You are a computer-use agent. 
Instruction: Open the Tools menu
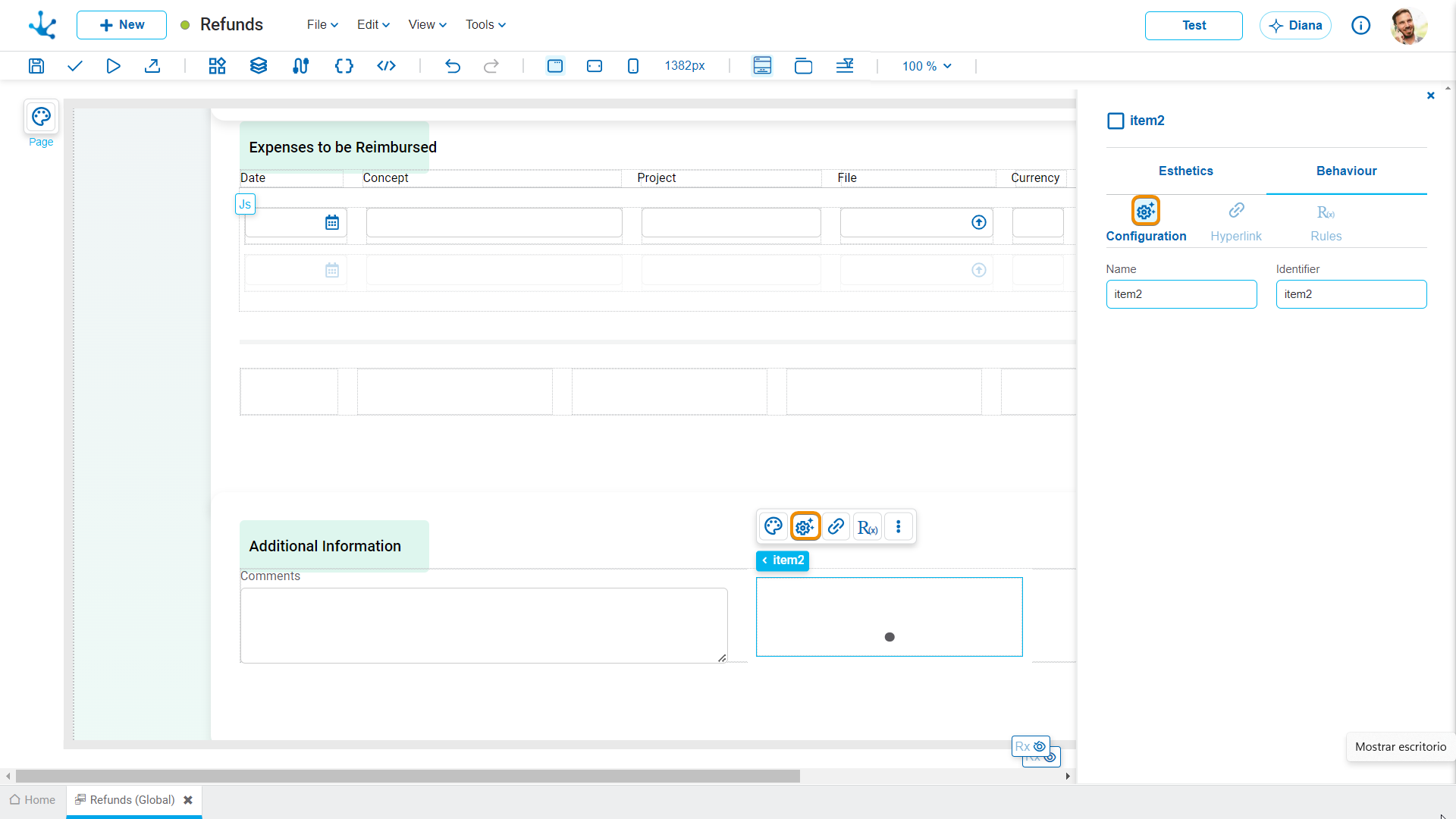click(485, 25)
